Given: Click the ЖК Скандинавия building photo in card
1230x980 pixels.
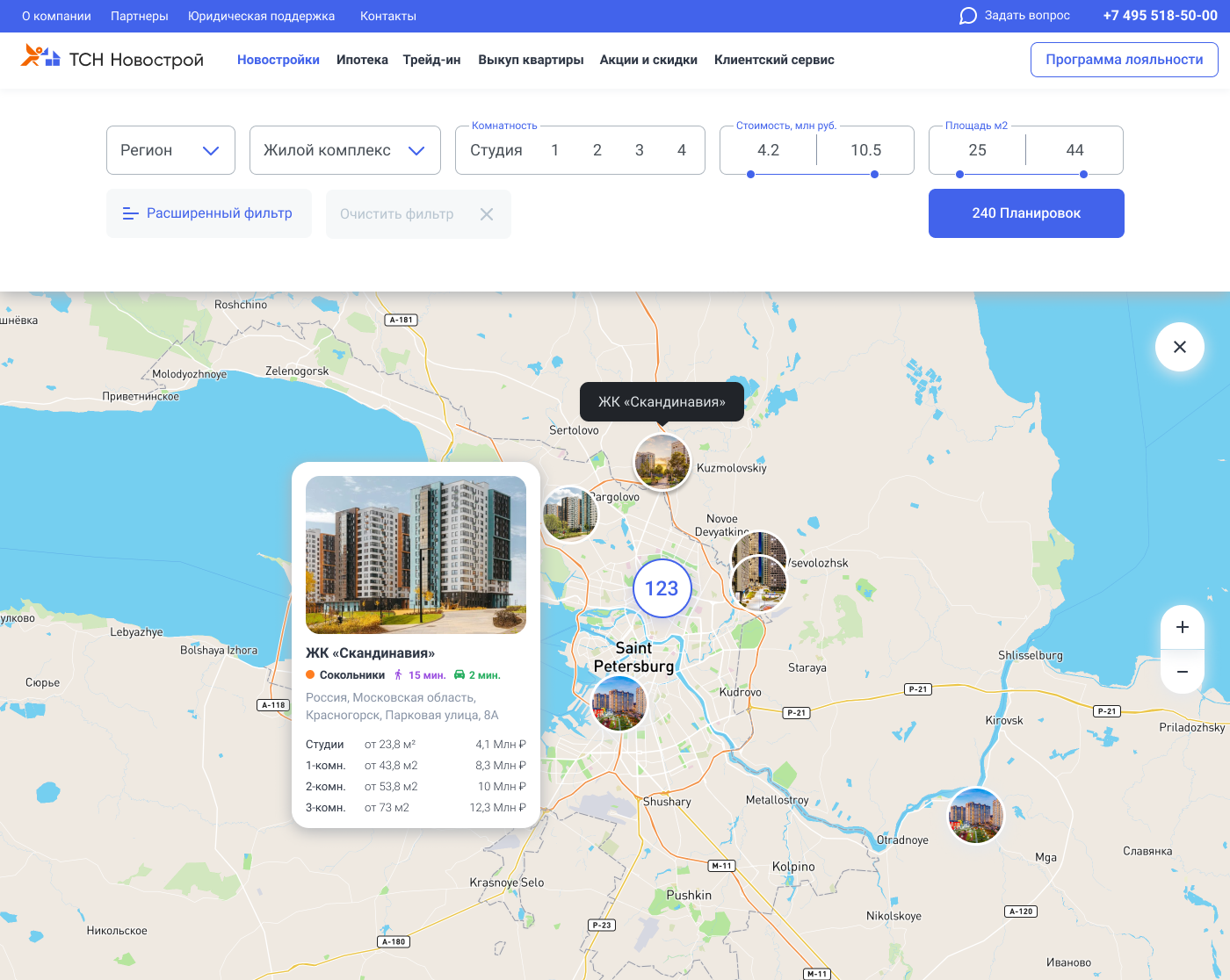Looking at the screenshot, I should point(416,555).
